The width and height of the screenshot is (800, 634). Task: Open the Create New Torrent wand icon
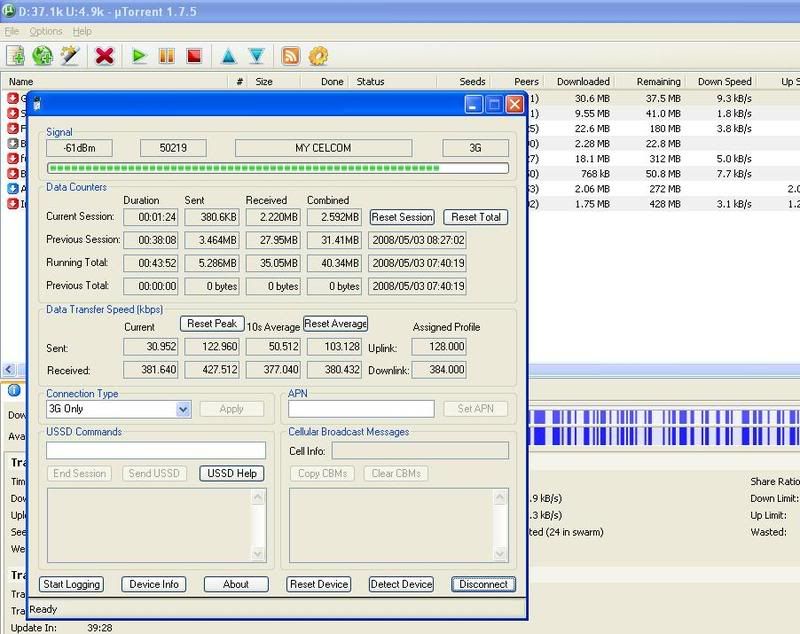click(x=70, y=56)
